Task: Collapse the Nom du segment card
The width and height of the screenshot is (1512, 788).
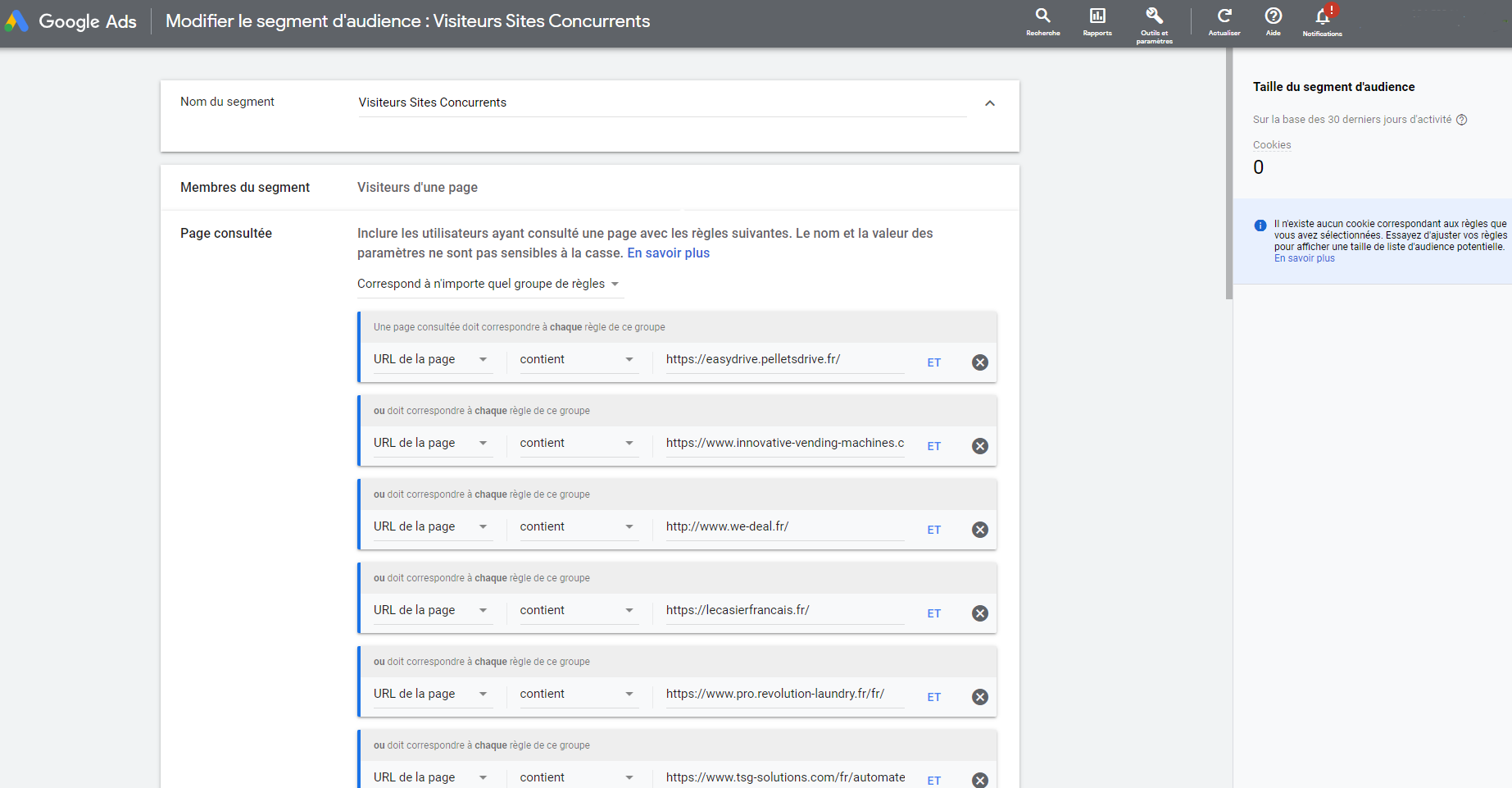Action: coord(990,103)
